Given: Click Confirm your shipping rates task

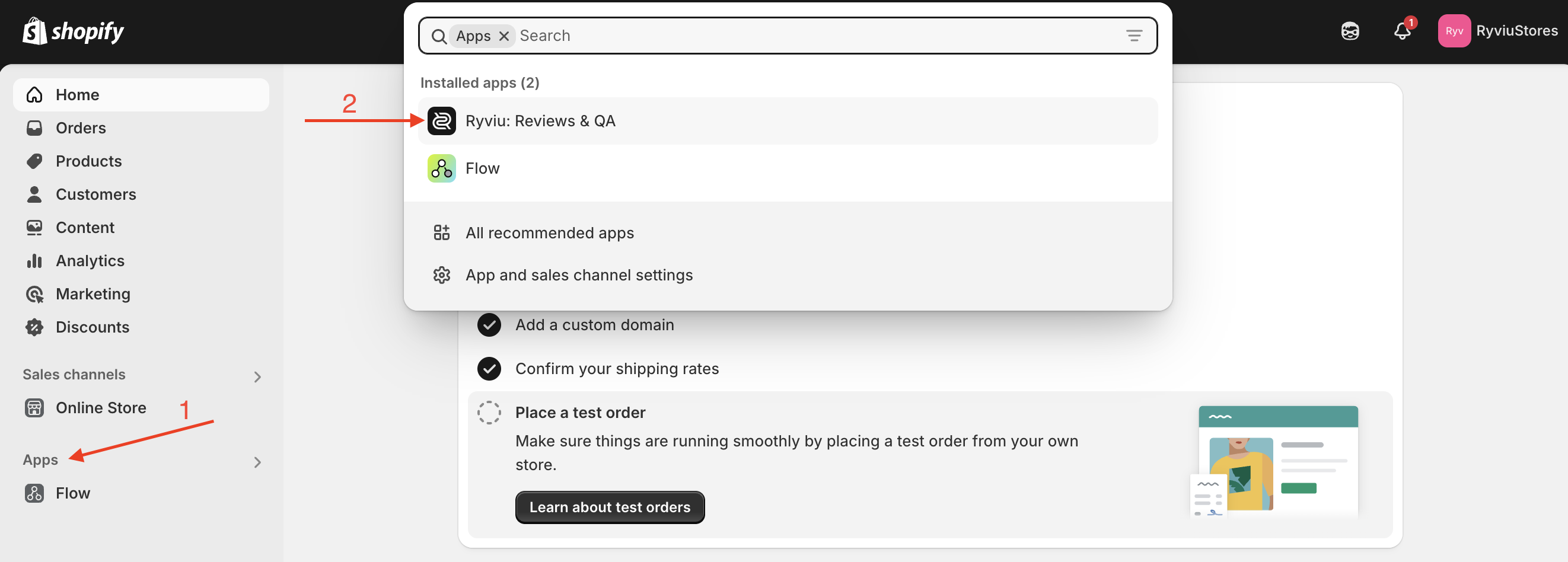Looking at the screenshot, I should tap(617, 369).
